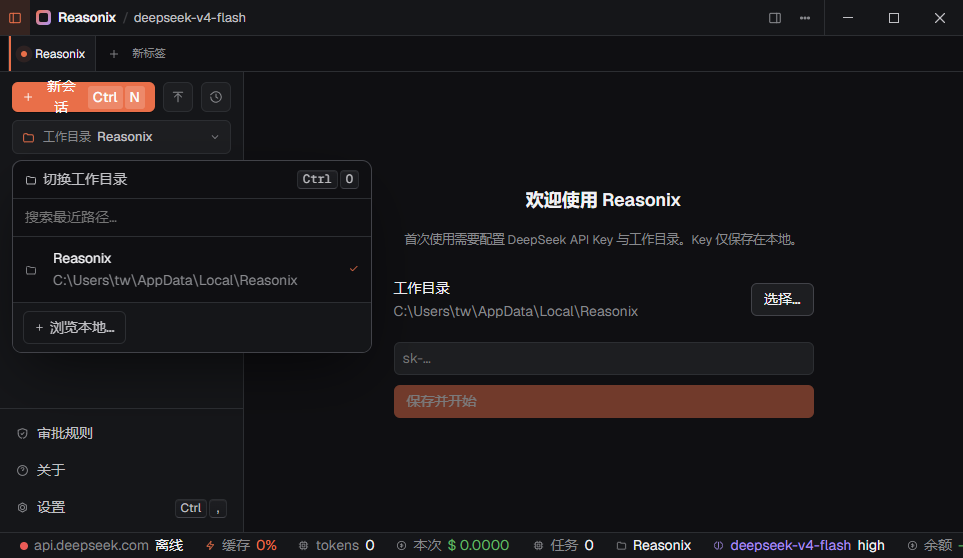Click the sk- API key input field

[x=604, y=358]
